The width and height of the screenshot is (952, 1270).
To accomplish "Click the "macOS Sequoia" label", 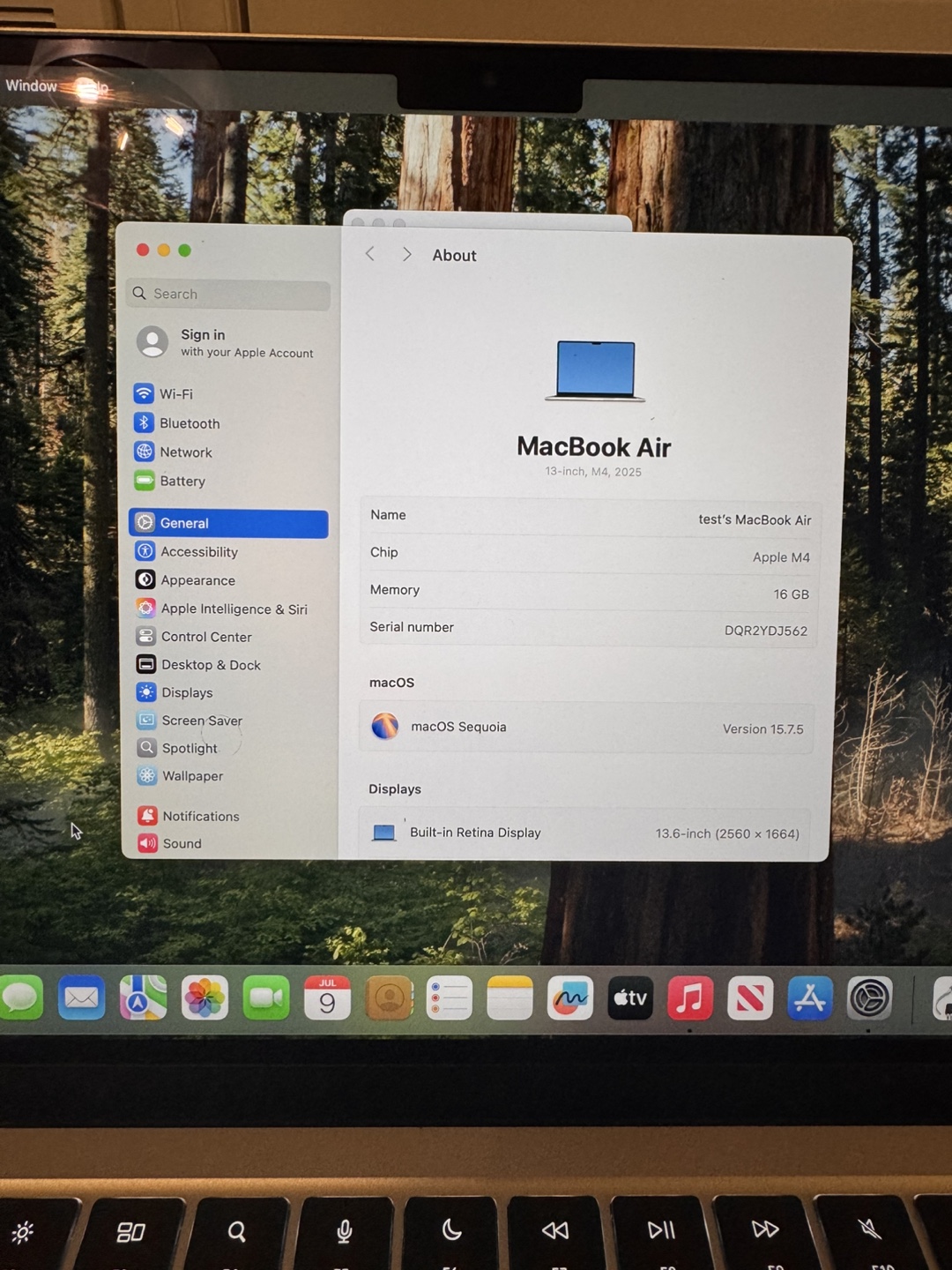I will click(x=458, y=727).
